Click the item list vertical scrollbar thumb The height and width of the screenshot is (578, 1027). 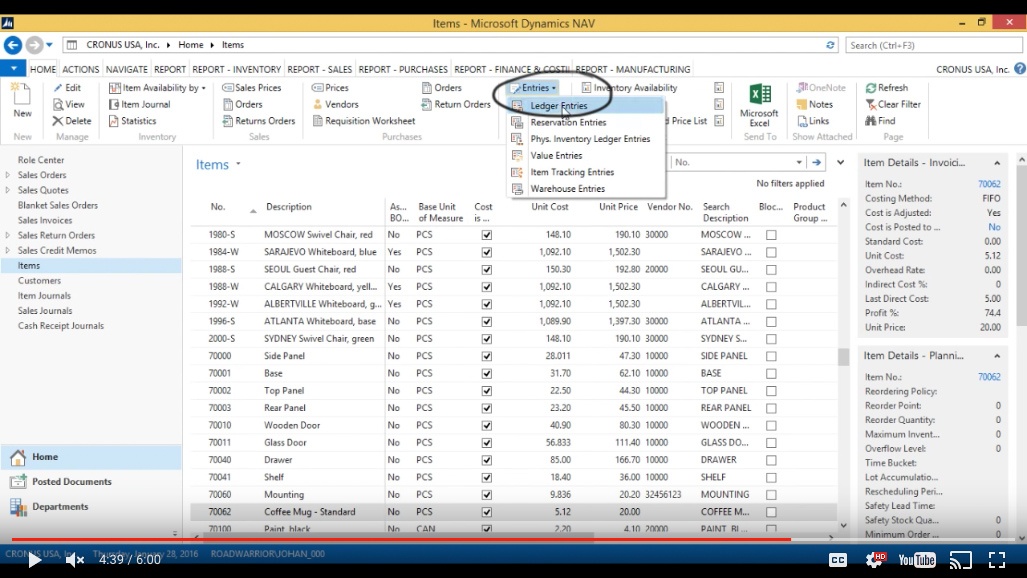(844, 356)
